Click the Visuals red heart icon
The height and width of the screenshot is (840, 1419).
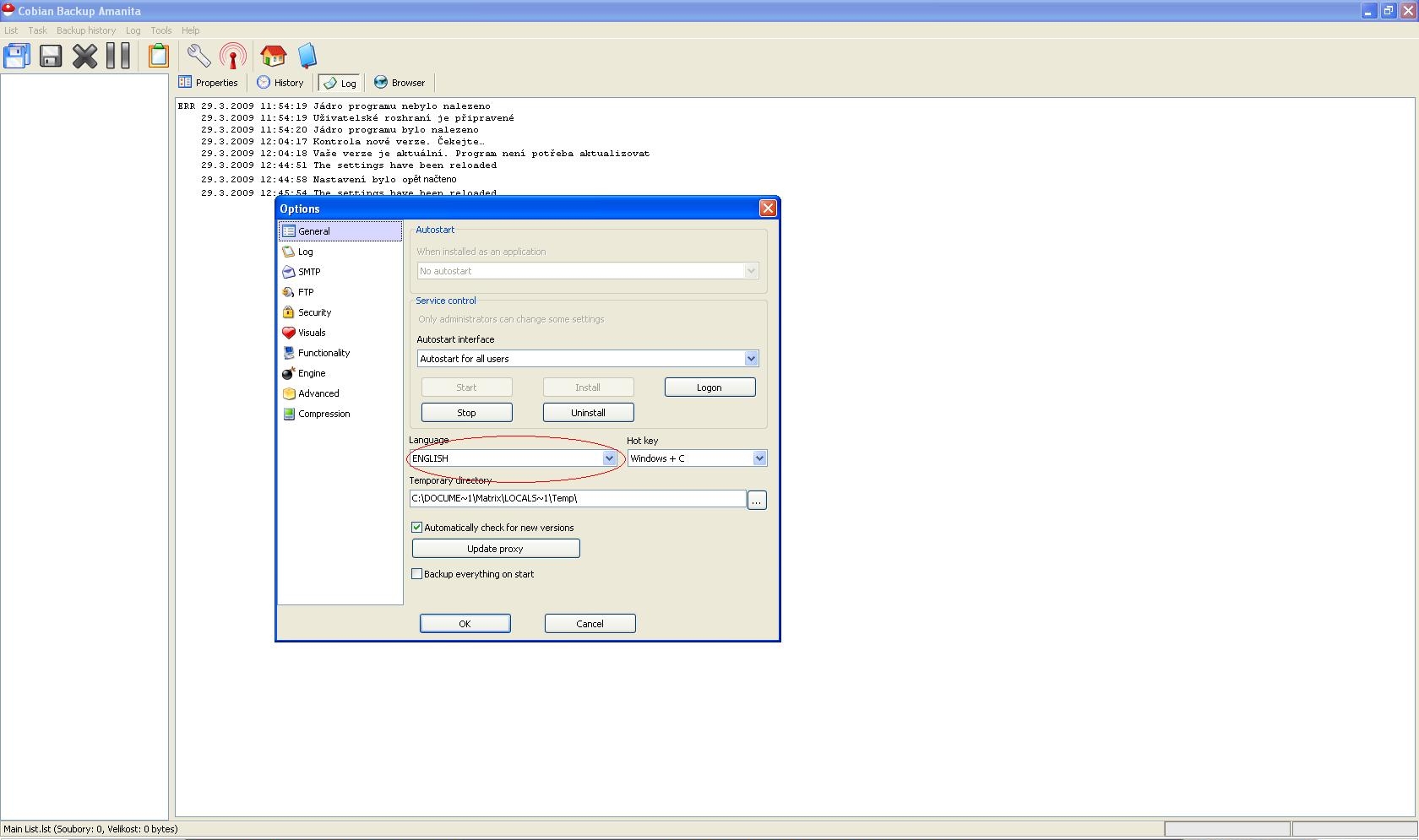[x=288, y=333]
